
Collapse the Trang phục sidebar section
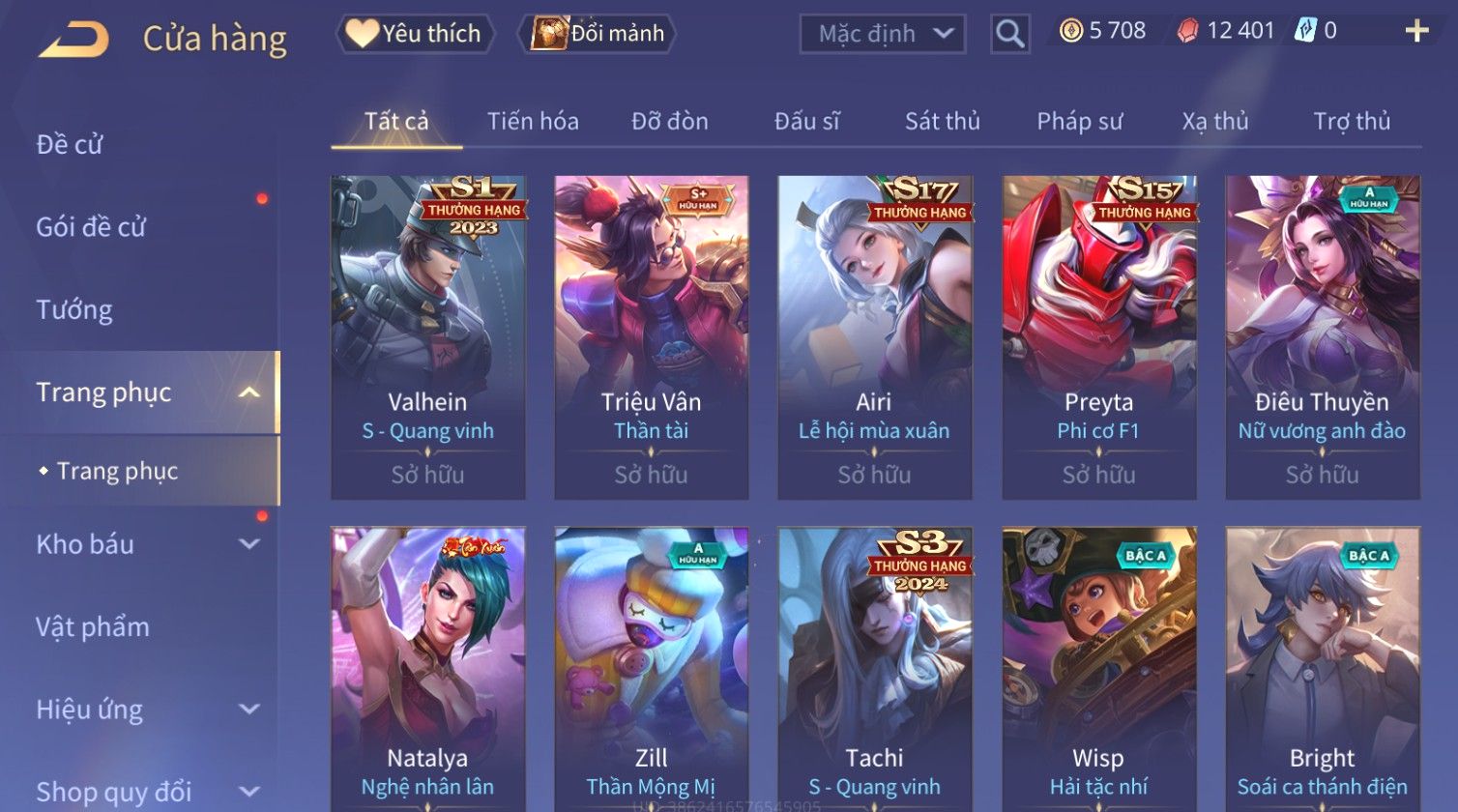click(x=249, y=392)
